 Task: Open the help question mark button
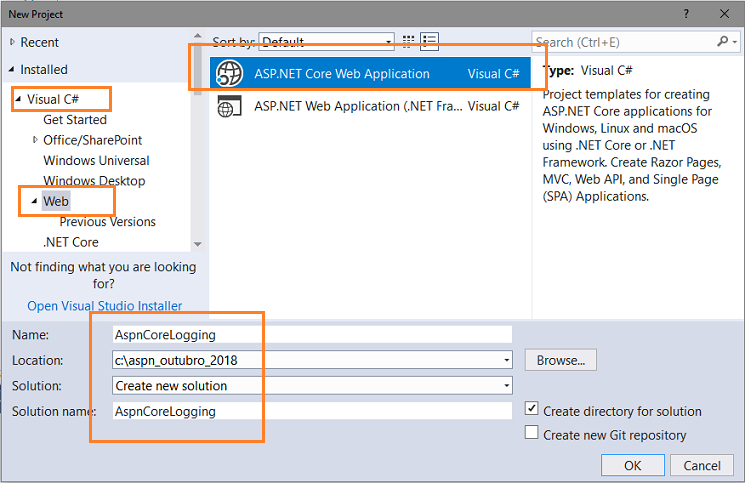pos(686,14)
